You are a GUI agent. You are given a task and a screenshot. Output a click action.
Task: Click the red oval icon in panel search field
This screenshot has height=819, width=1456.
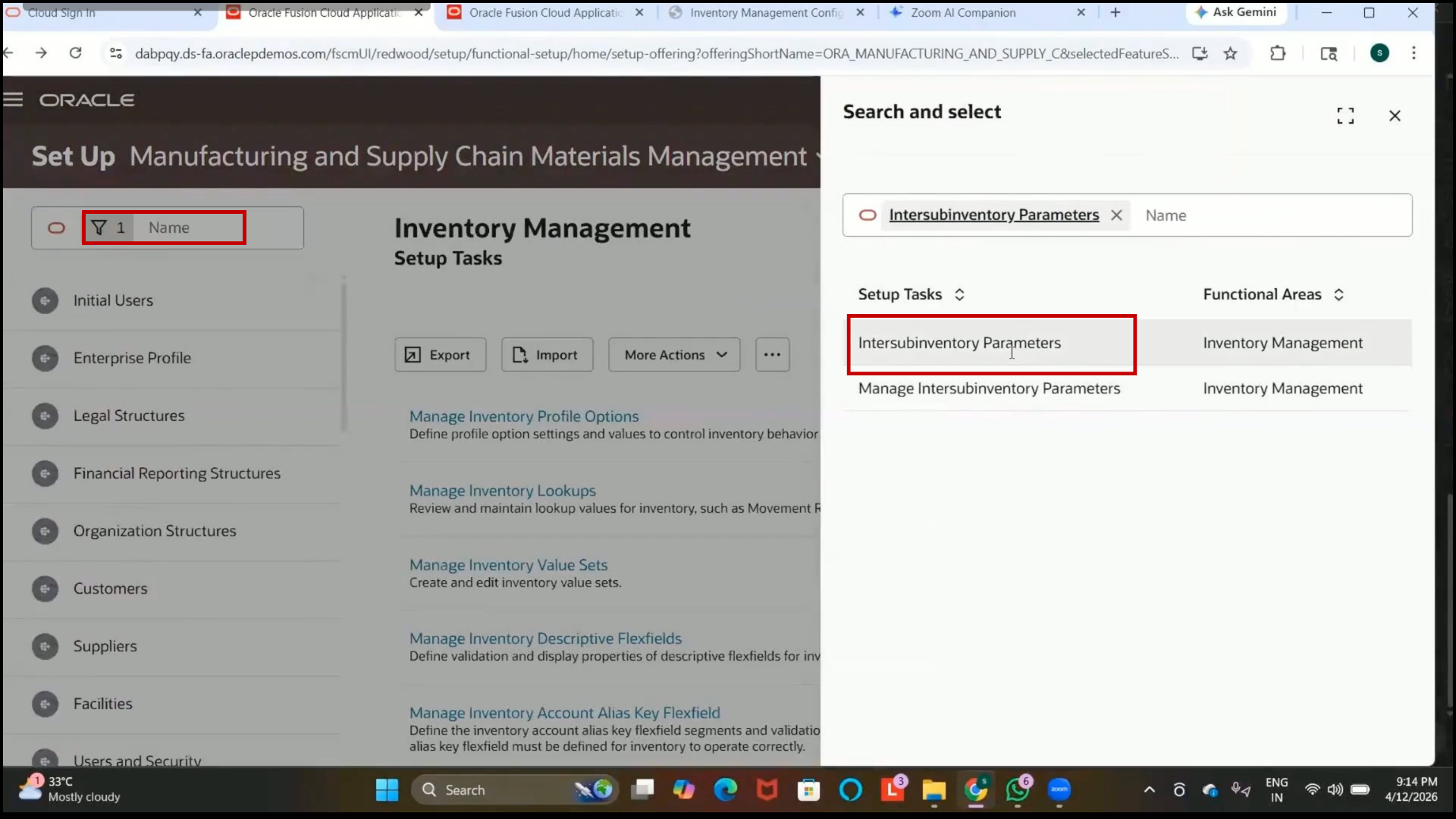pos(868,215)
